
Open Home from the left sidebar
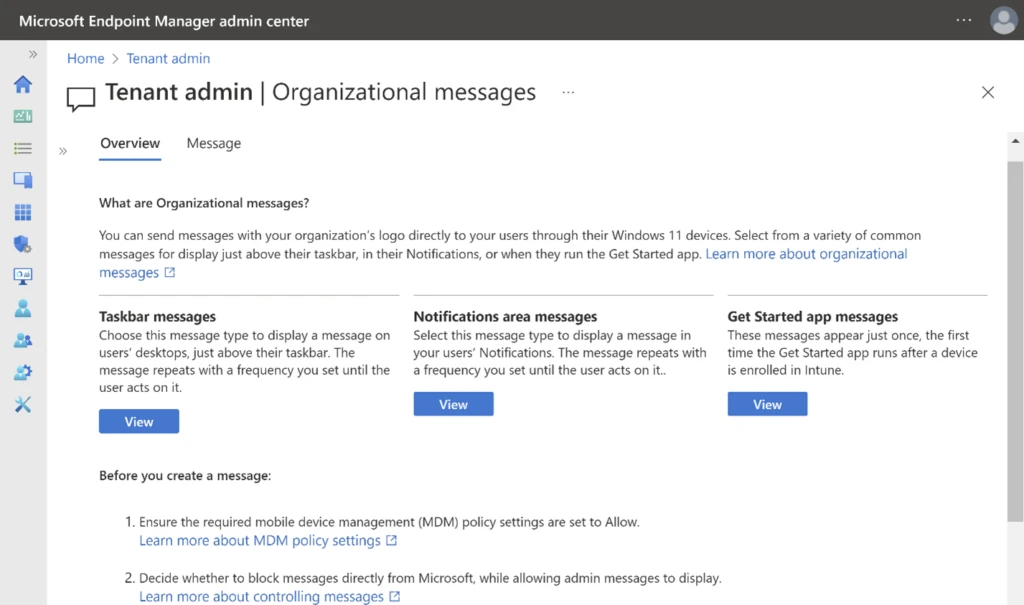[x=22, y=84]
